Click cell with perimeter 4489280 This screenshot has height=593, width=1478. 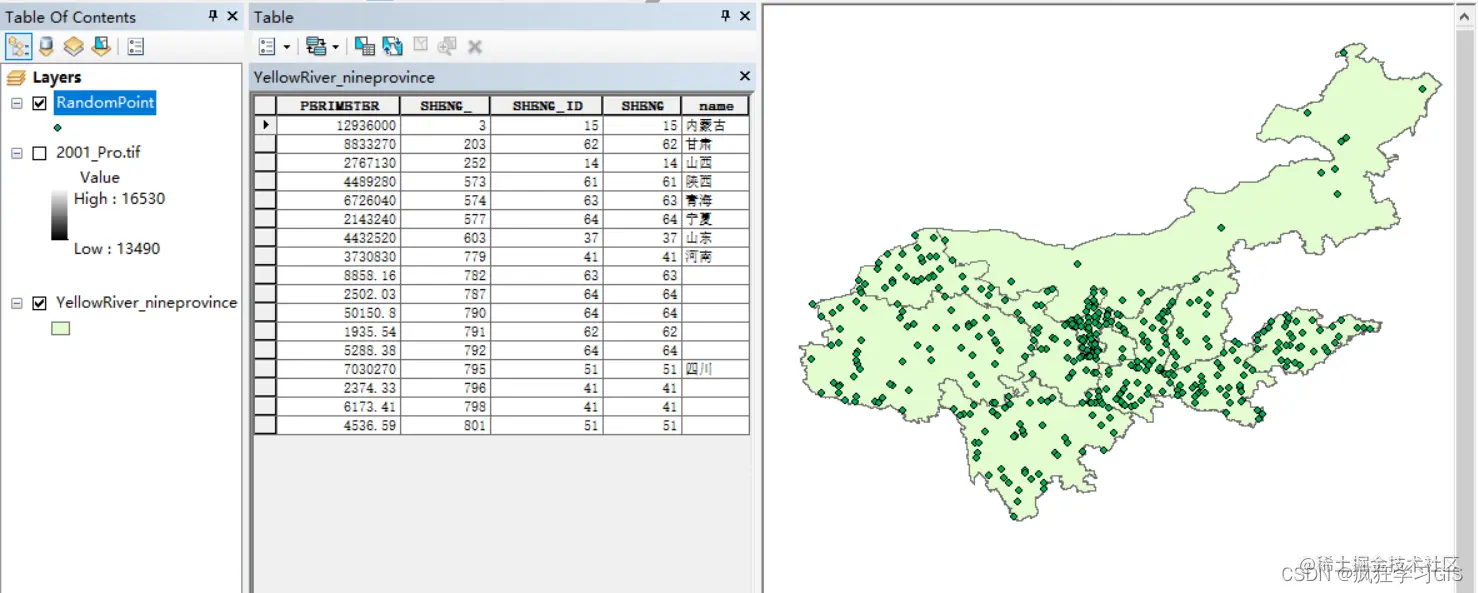(339, 182)
